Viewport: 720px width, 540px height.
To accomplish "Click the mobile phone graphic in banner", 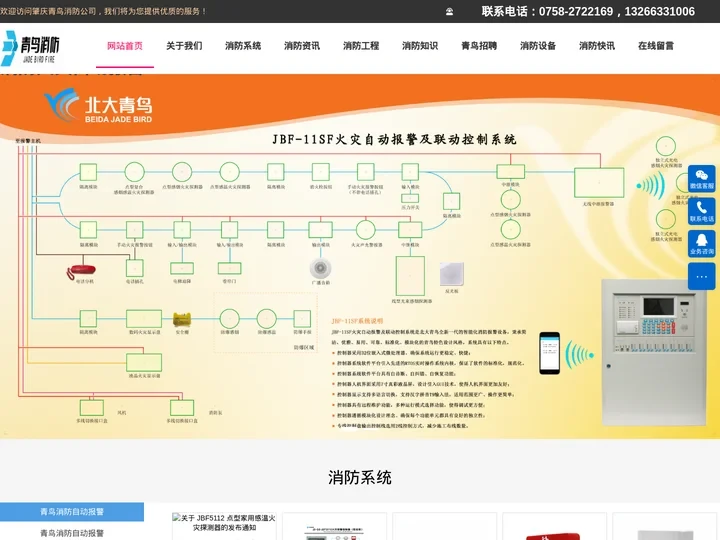I will pyautogui.click(x=549, y=353).
